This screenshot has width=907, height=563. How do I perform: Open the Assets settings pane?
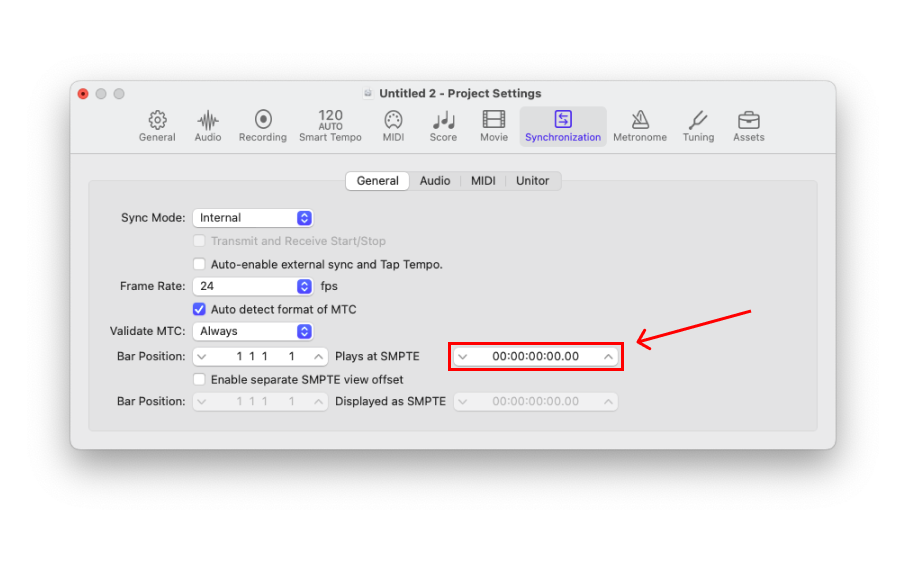pyautogui.click(x=749, y=126)
